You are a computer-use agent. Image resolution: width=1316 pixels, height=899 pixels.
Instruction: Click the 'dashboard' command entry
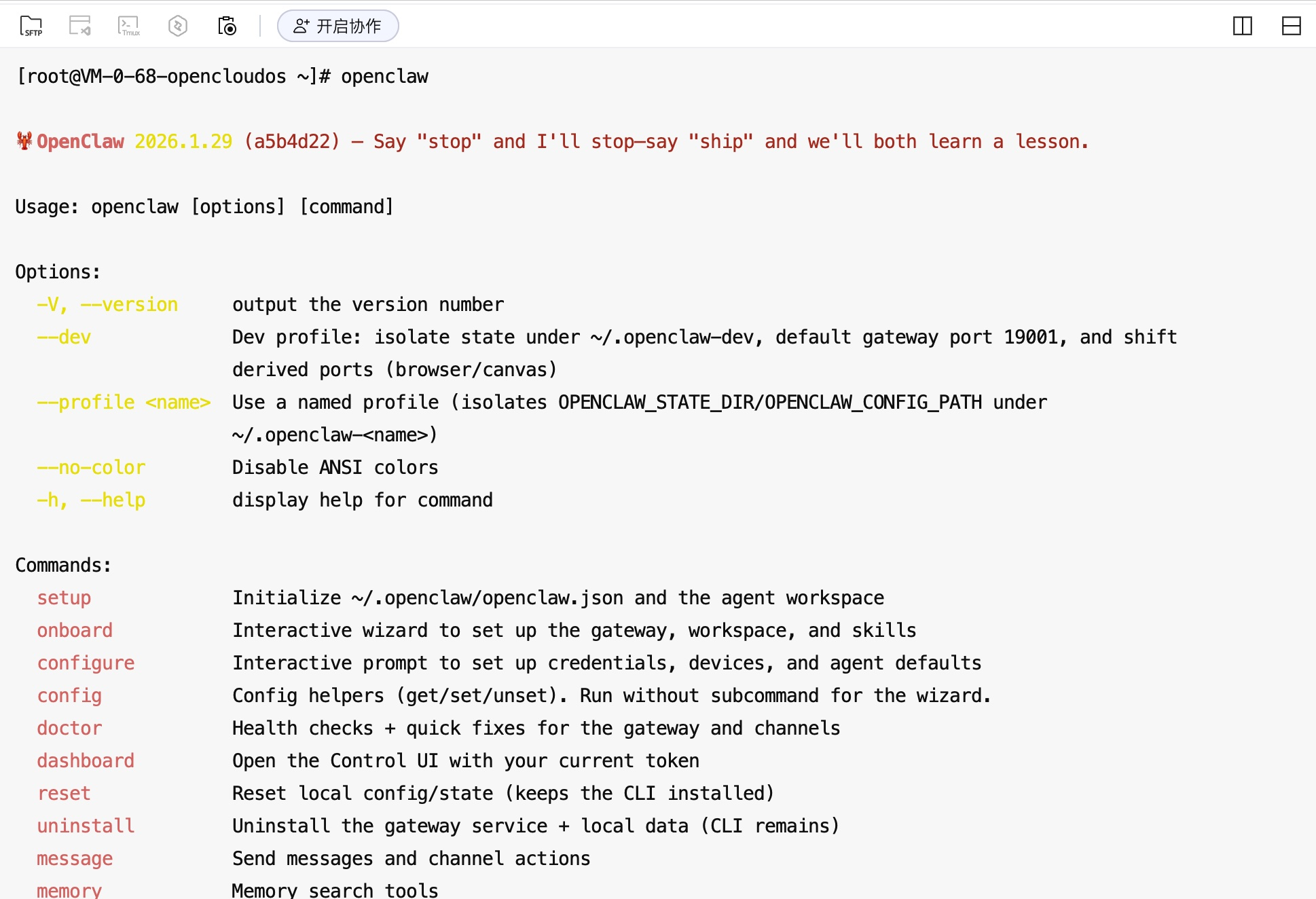click(x=86, y=760)
